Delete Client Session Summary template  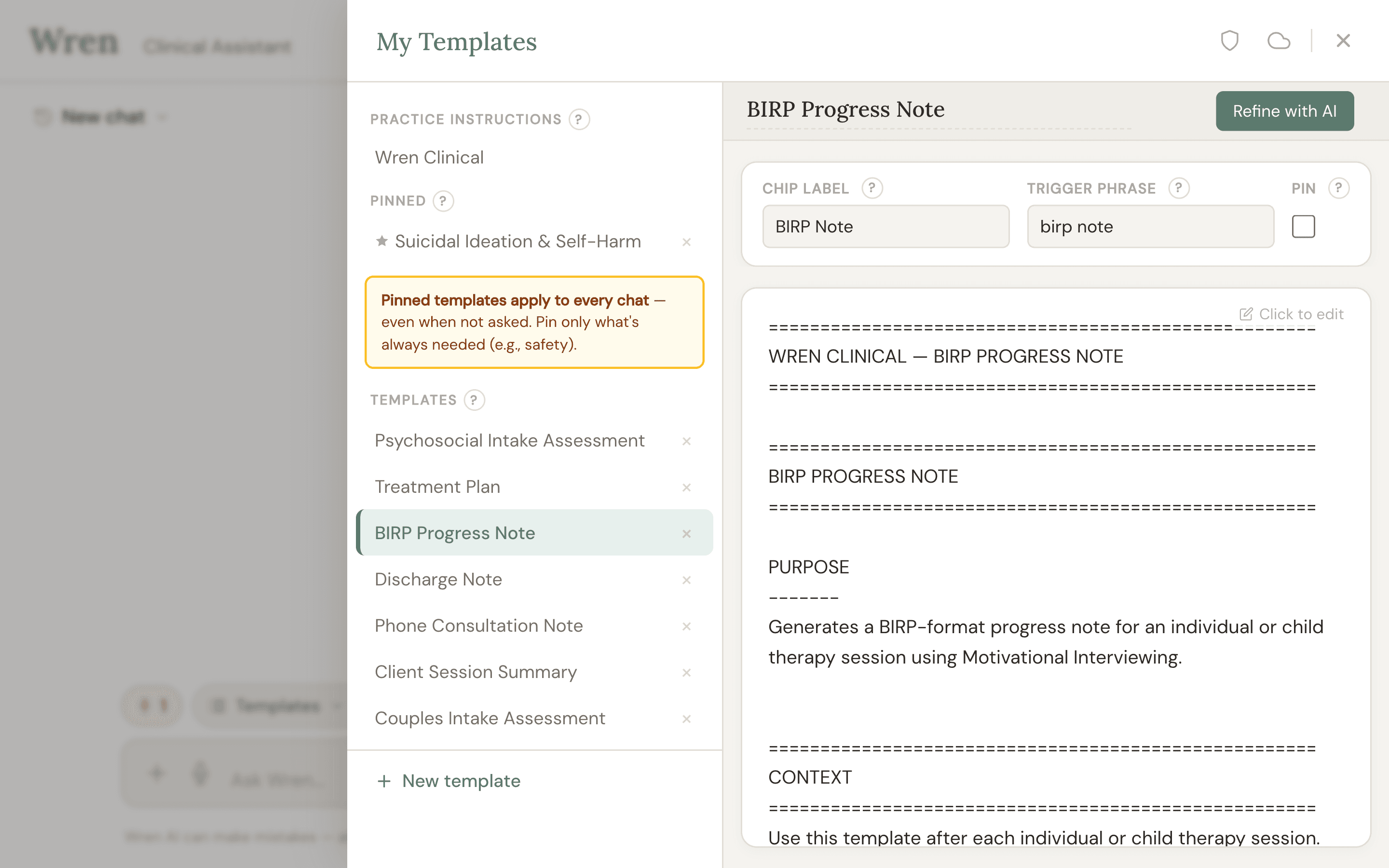point(686,673)
